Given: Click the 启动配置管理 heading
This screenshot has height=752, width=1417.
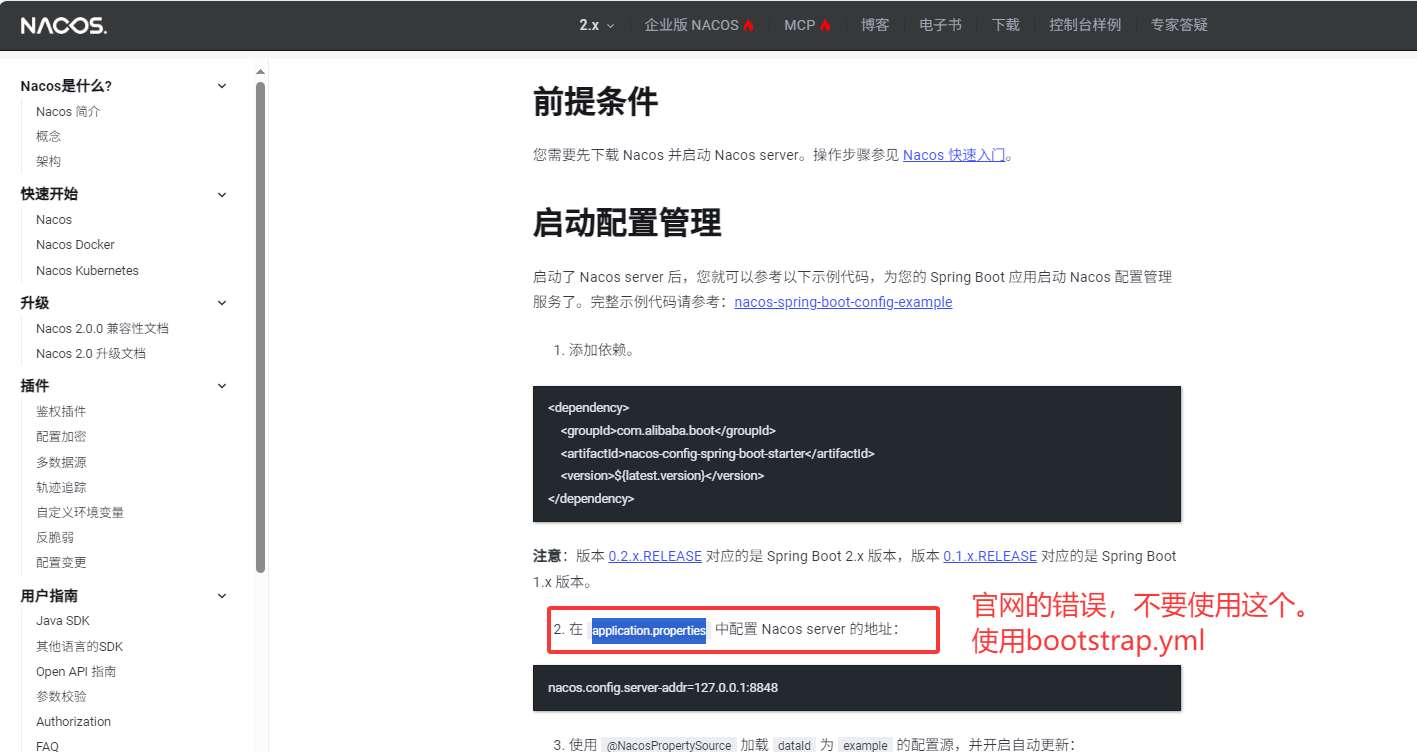Looking at the screenshot, I should (x=627, y=223).
